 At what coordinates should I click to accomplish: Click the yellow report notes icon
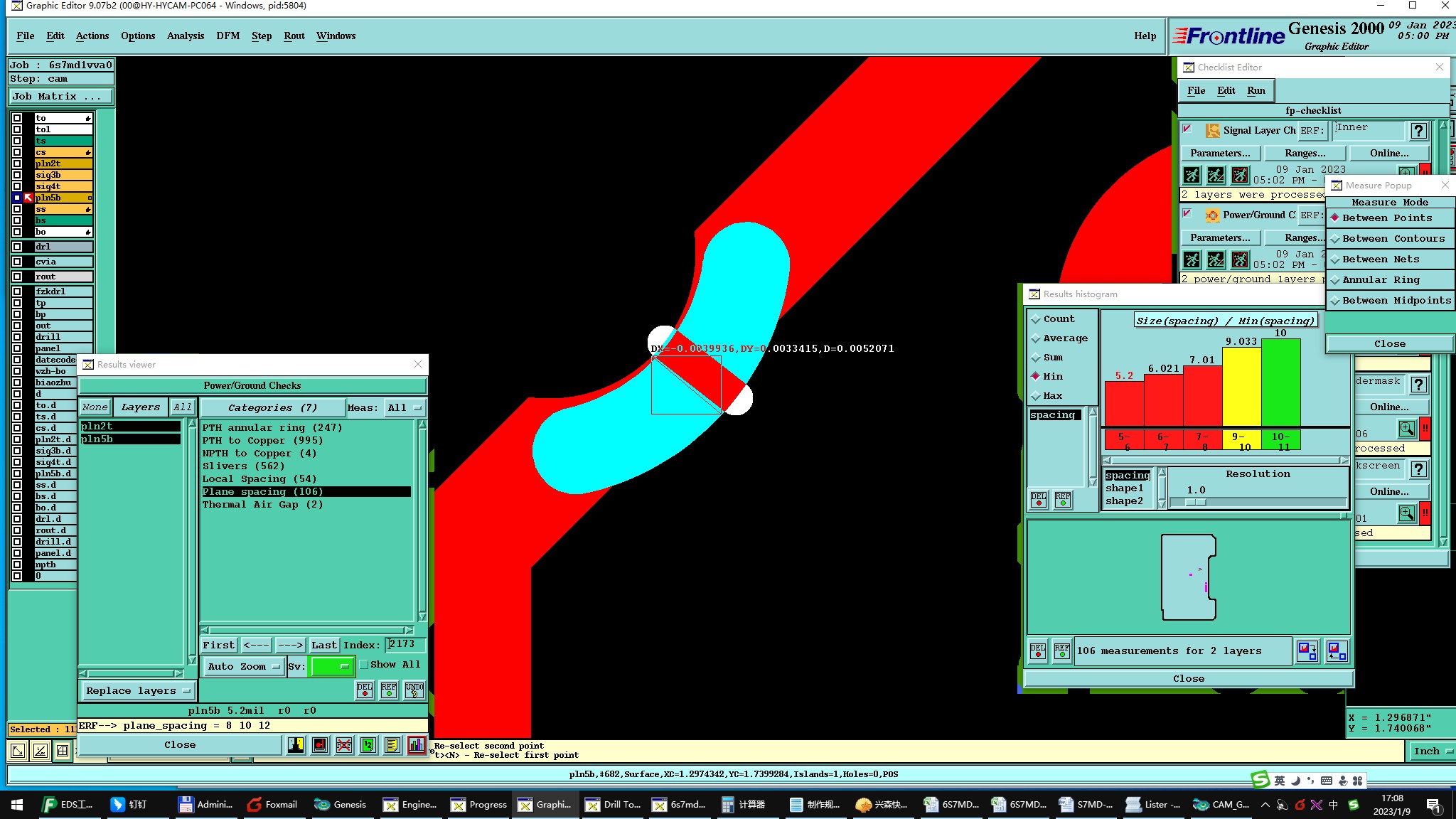tap(392, 745)
